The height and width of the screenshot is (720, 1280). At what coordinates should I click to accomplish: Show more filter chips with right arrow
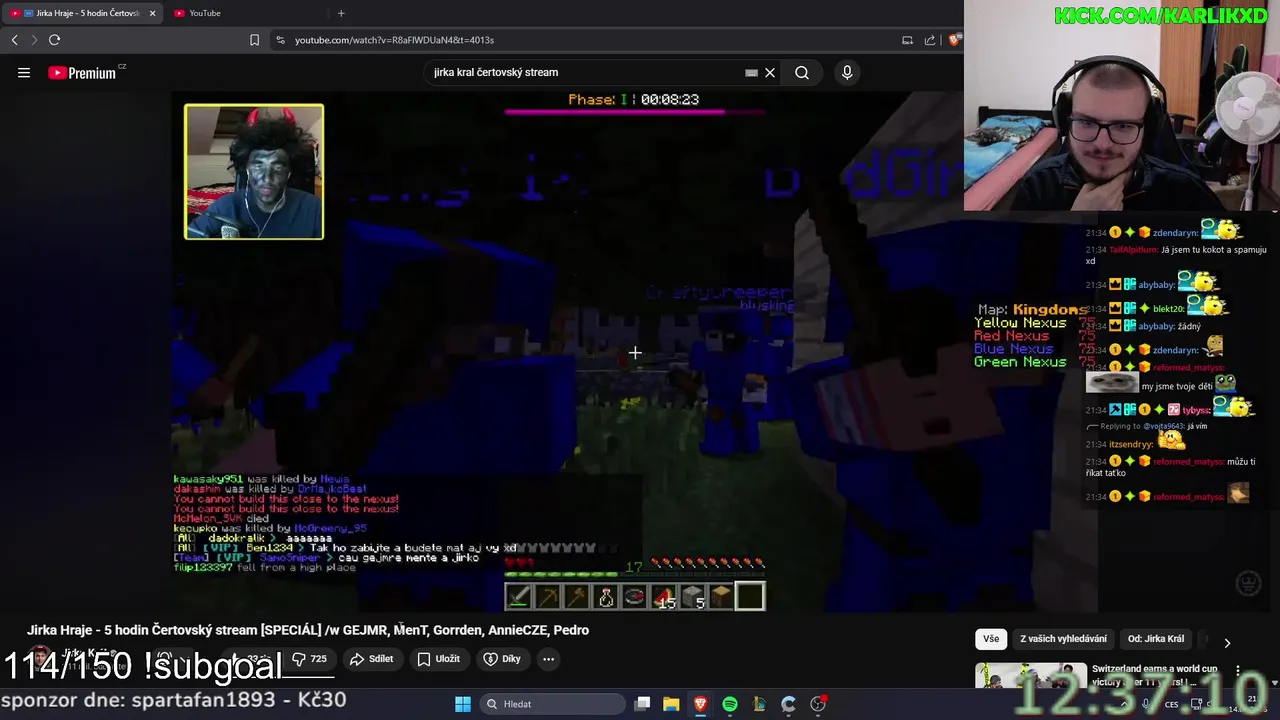1227,642
